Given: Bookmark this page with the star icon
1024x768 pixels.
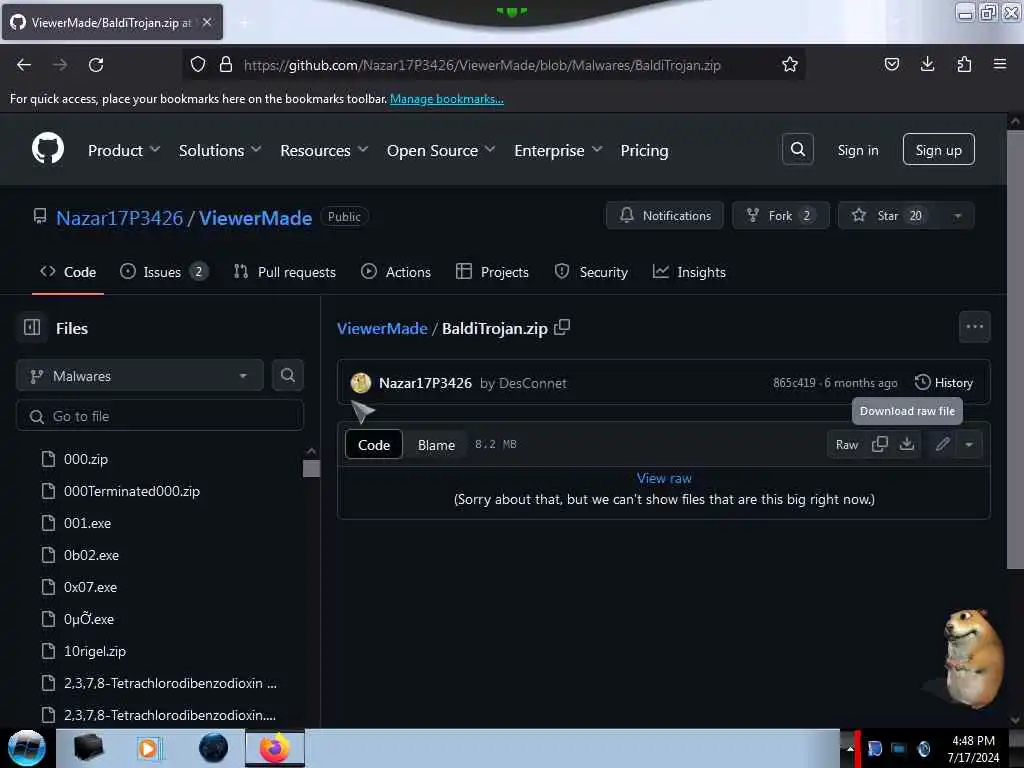Looking at the screenshot, I should point(790,64).
